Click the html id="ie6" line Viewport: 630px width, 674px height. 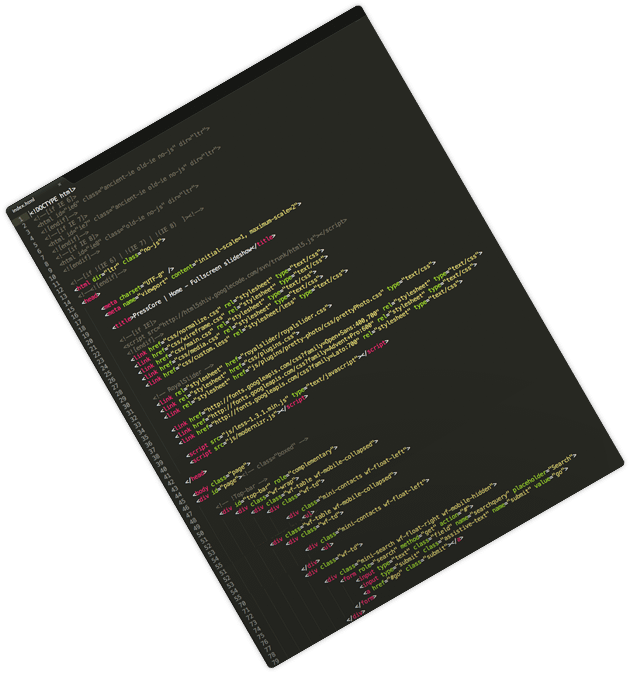click(122, 177)
